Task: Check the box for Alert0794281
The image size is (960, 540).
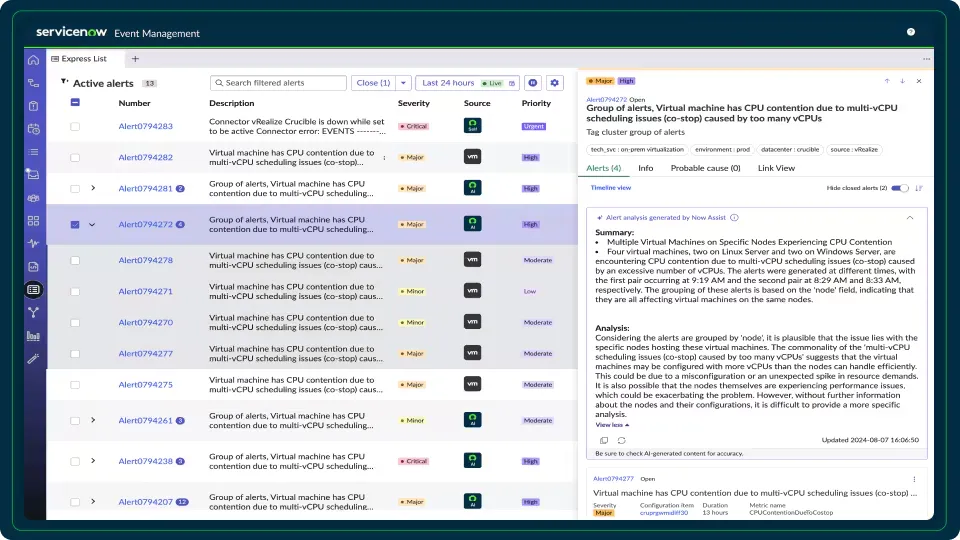Action: coord(75,189)
